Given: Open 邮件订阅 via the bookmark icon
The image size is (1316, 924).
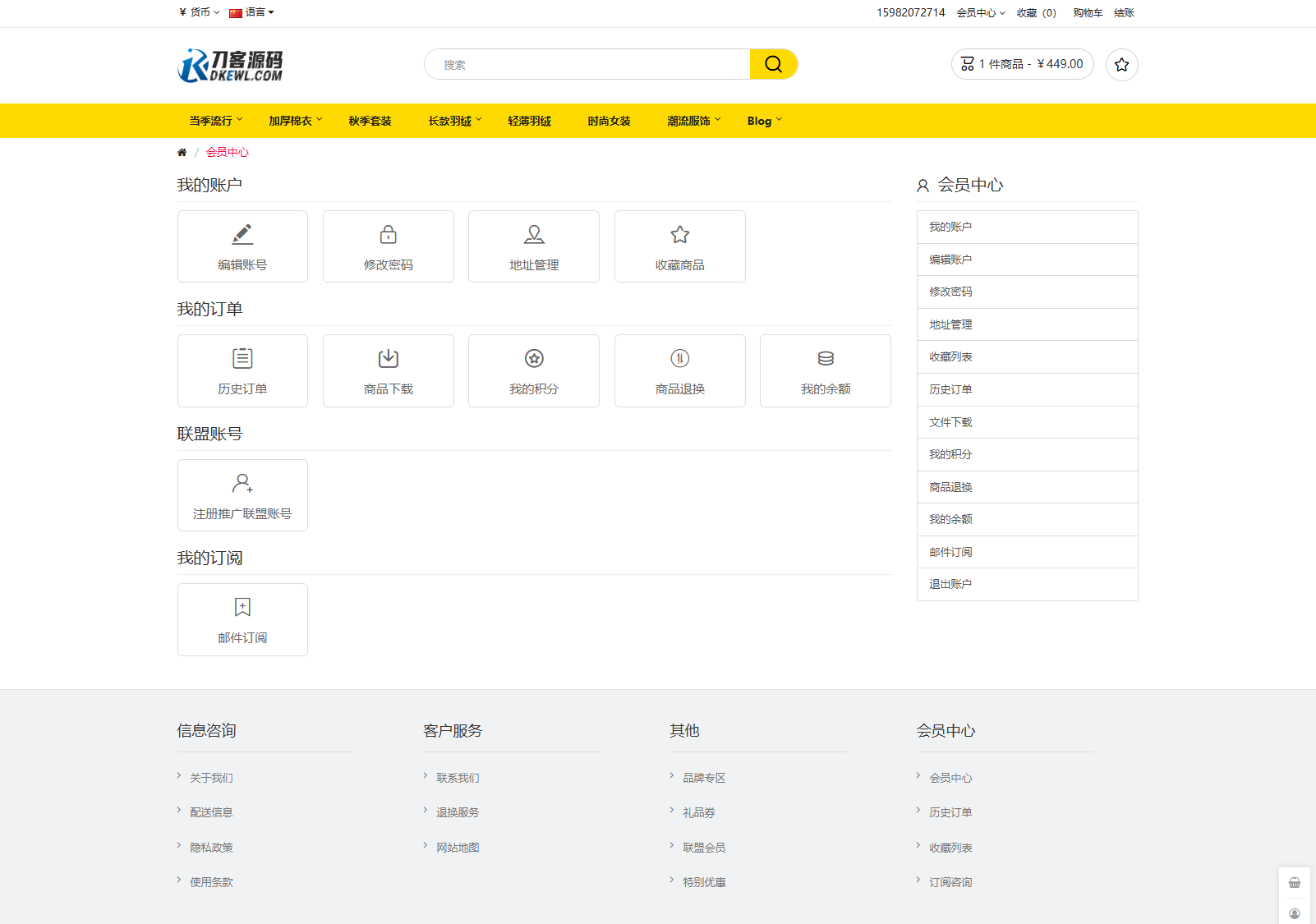Looking at the screenshot, I should coord(242,607).
